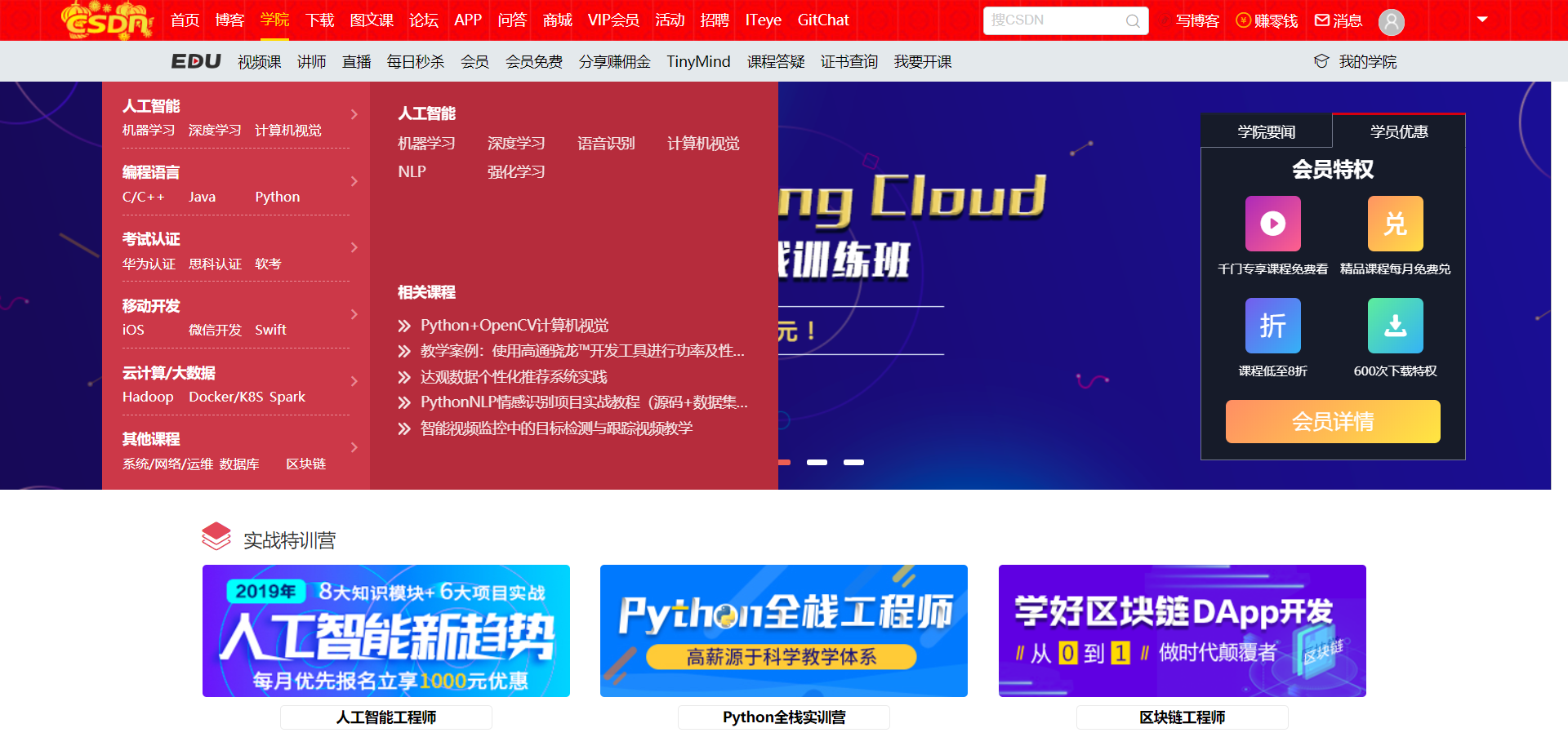Image resolution: width=1568 pixels, height=737 pixels.
Task: Expand the 移动开发 category arrow
Action: [x=354, y=314]
